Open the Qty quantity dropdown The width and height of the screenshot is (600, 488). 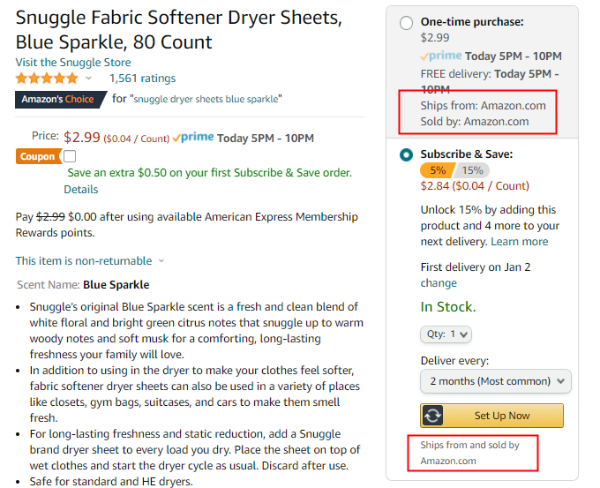click(x=445, y=334)
